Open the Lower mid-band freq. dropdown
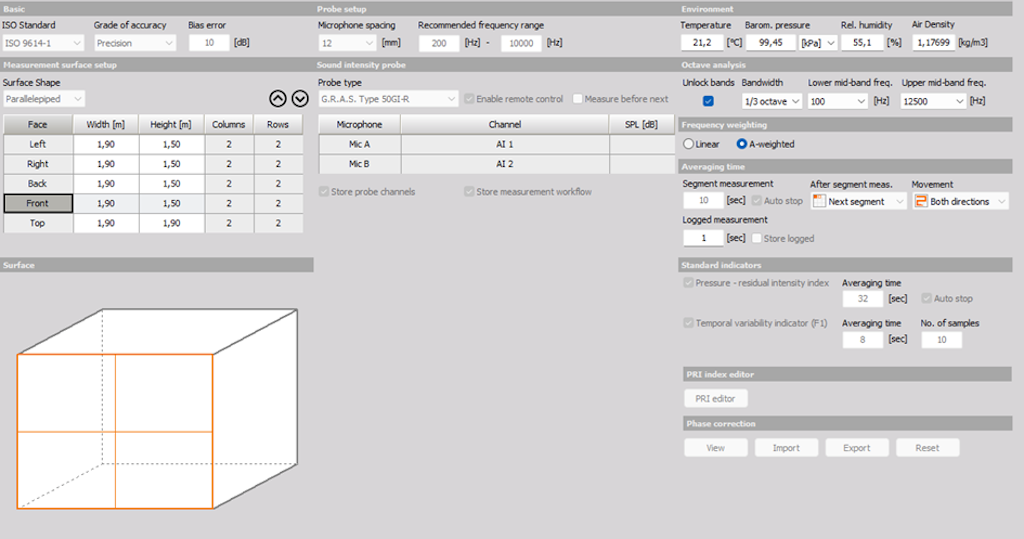Screen dimensions: 1024x539 [837, 101]
